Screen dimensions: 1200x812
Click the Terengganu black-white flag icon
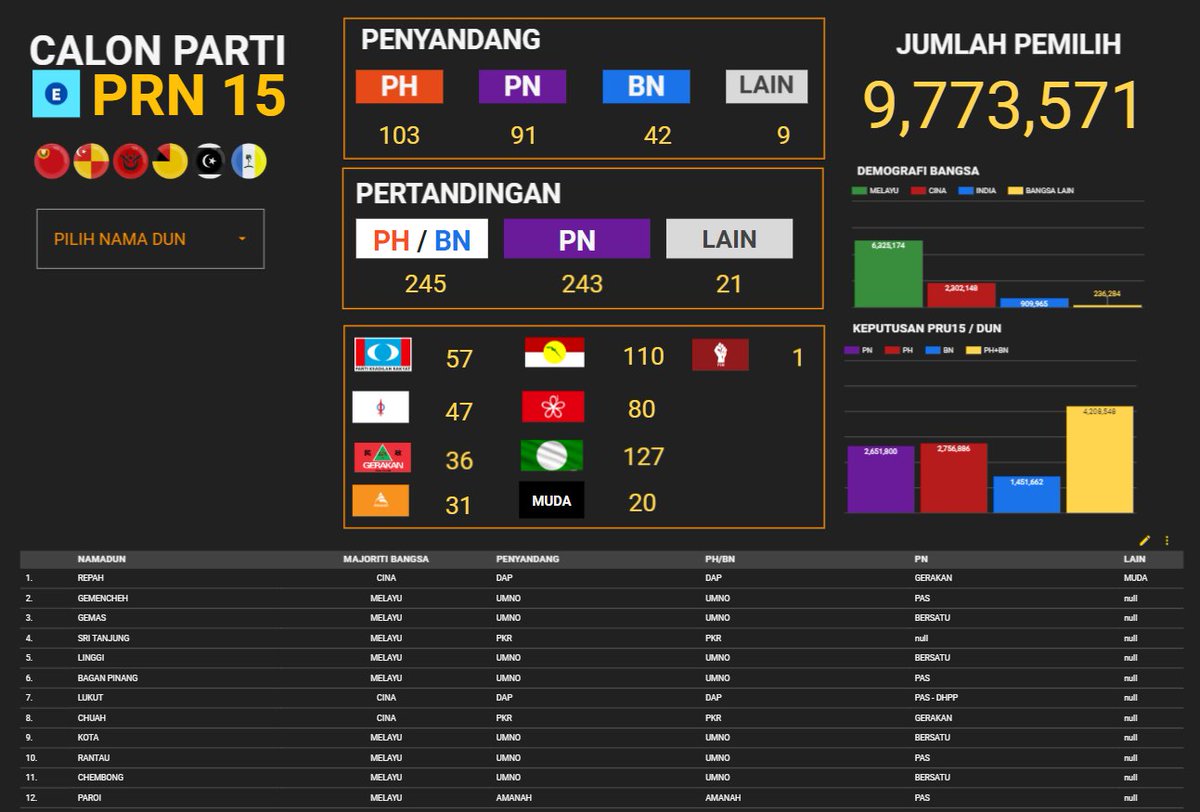(x=210, y=161)
